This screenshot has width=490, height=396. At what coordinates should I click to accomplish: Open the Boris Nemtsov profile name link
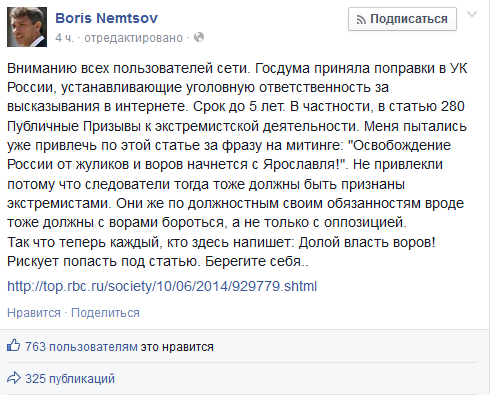106,18
